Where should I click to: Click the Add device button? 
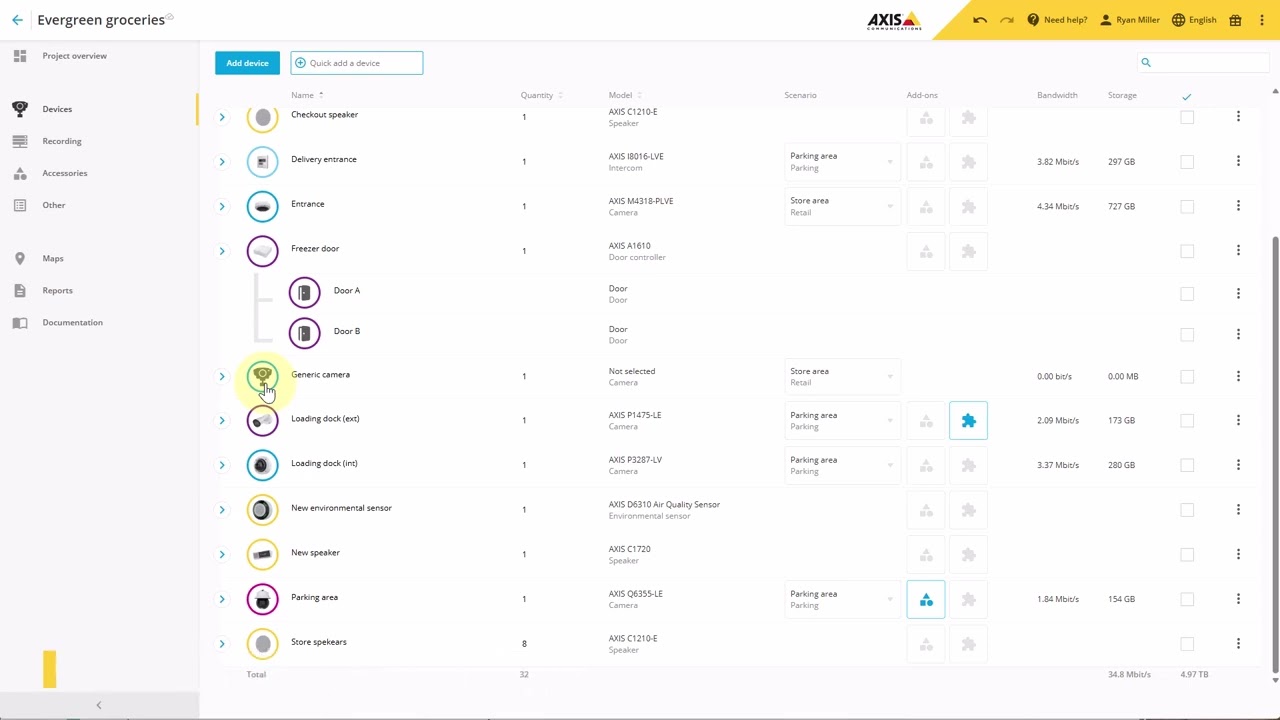(x=247, y=63)
